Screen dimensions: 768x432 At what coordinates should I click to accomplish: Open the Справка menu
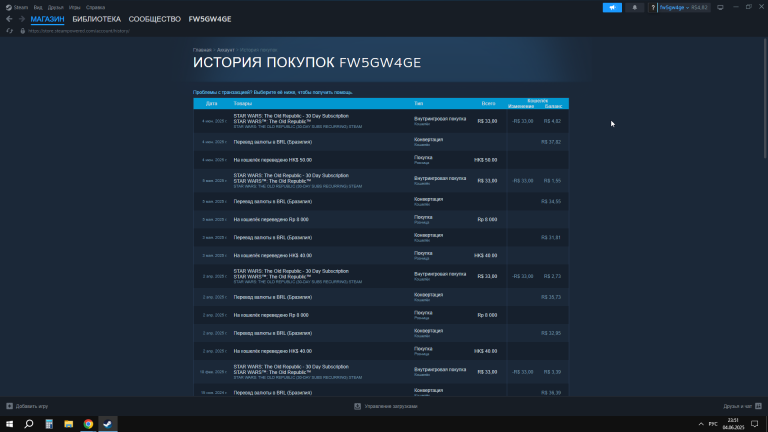[95, 7]
